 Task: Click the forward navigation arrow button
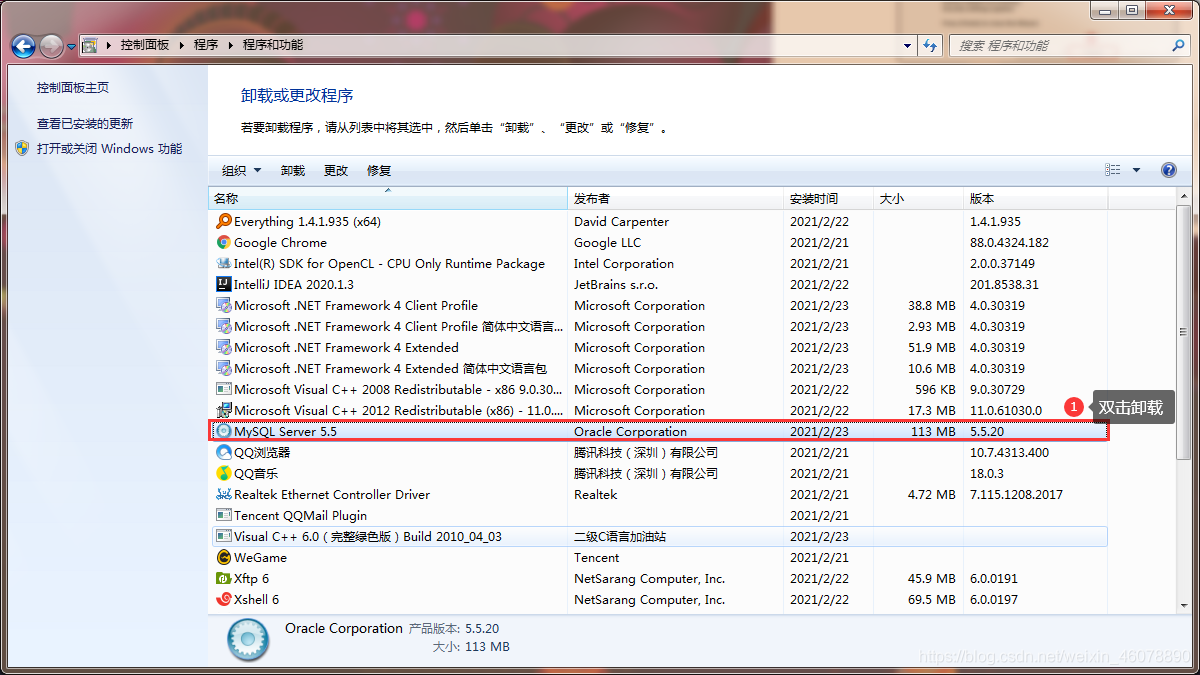(x=52, y=45)
